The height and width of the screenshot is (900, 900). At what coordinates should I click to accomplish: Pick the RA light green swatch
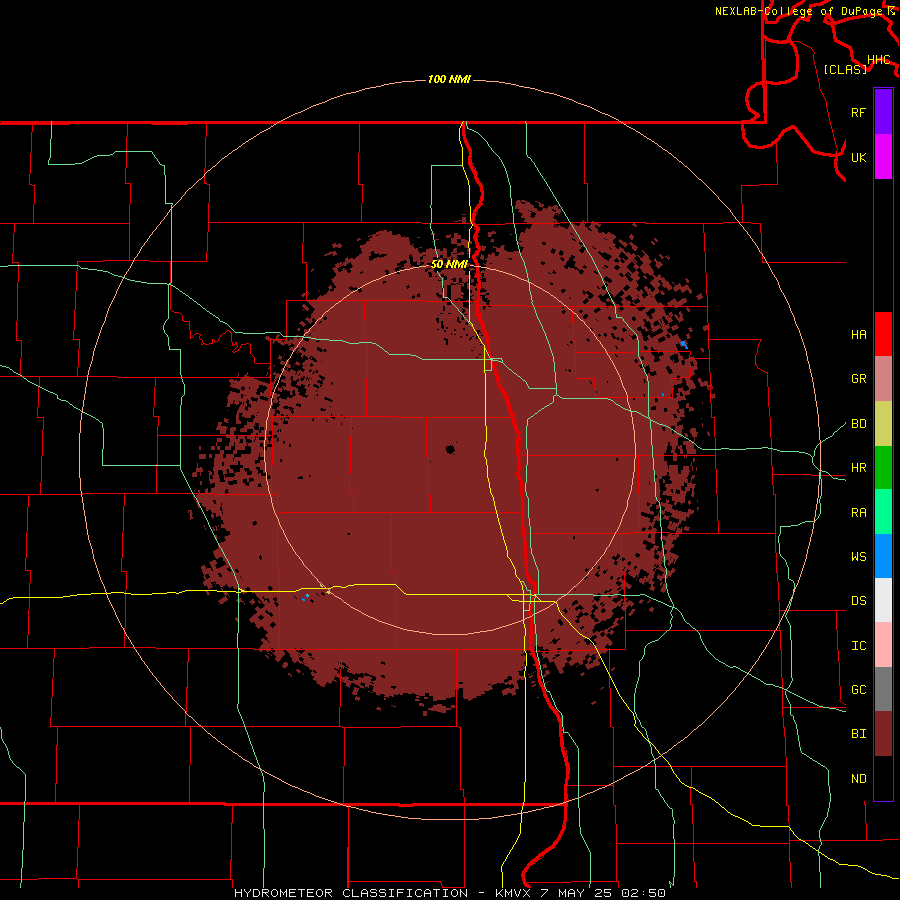[883, 511]
